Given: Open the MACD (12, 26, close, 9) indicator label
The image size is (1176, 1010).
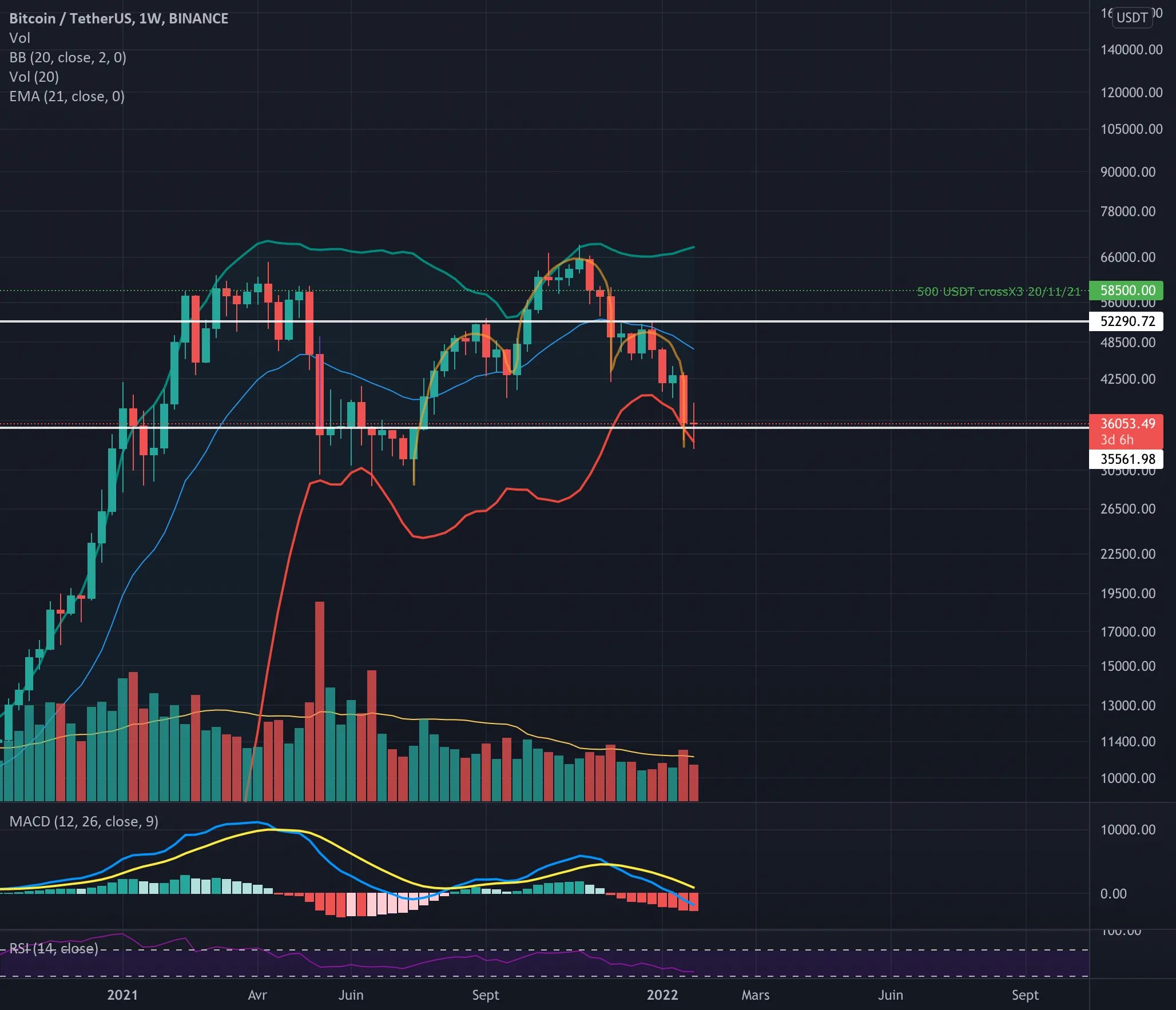Looking at the screenshot, I should tap(84, 821).
